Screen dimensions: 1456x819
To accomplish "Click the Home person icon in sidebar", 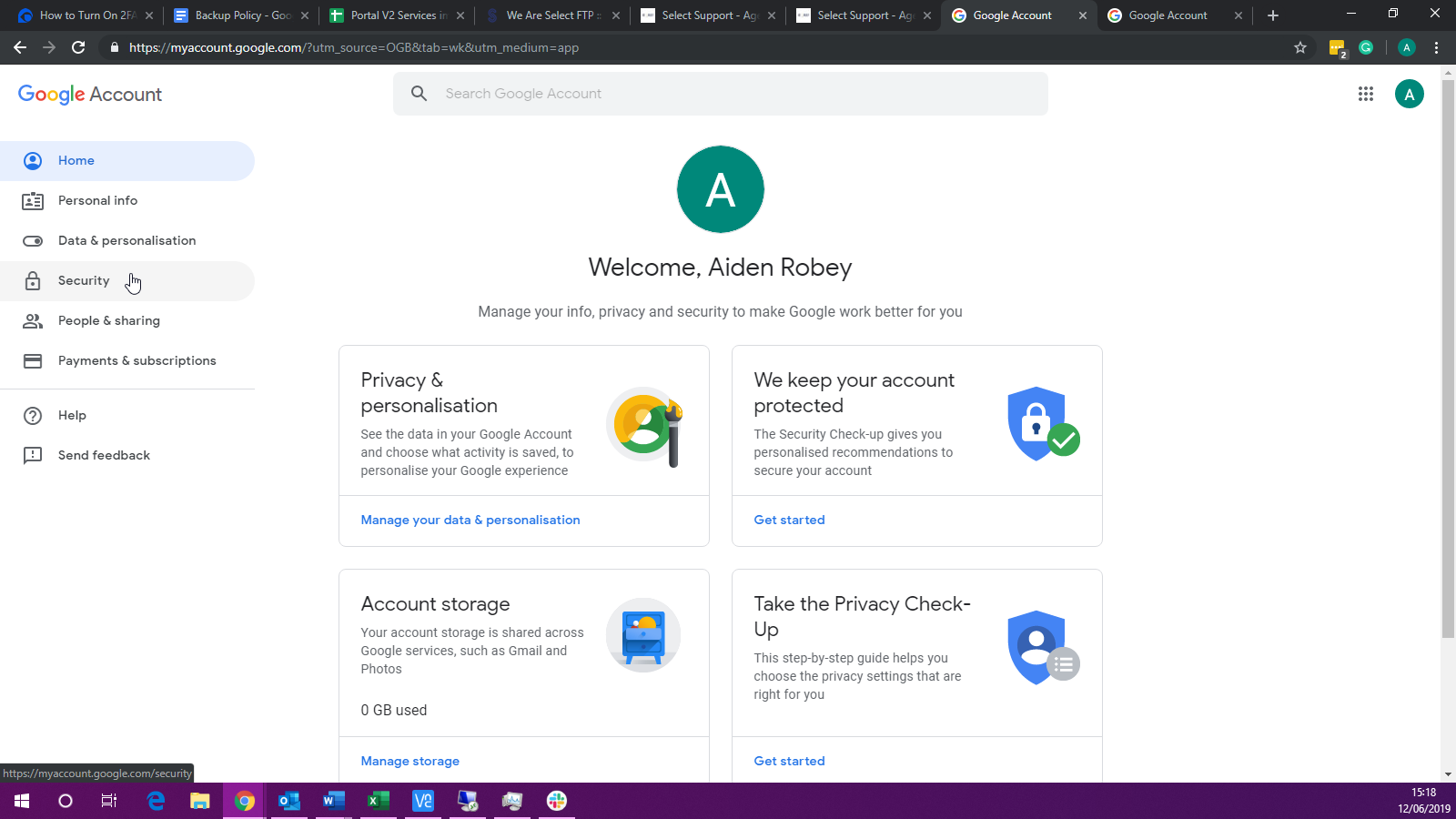I will pyautogui.click(x=33, y=161).
